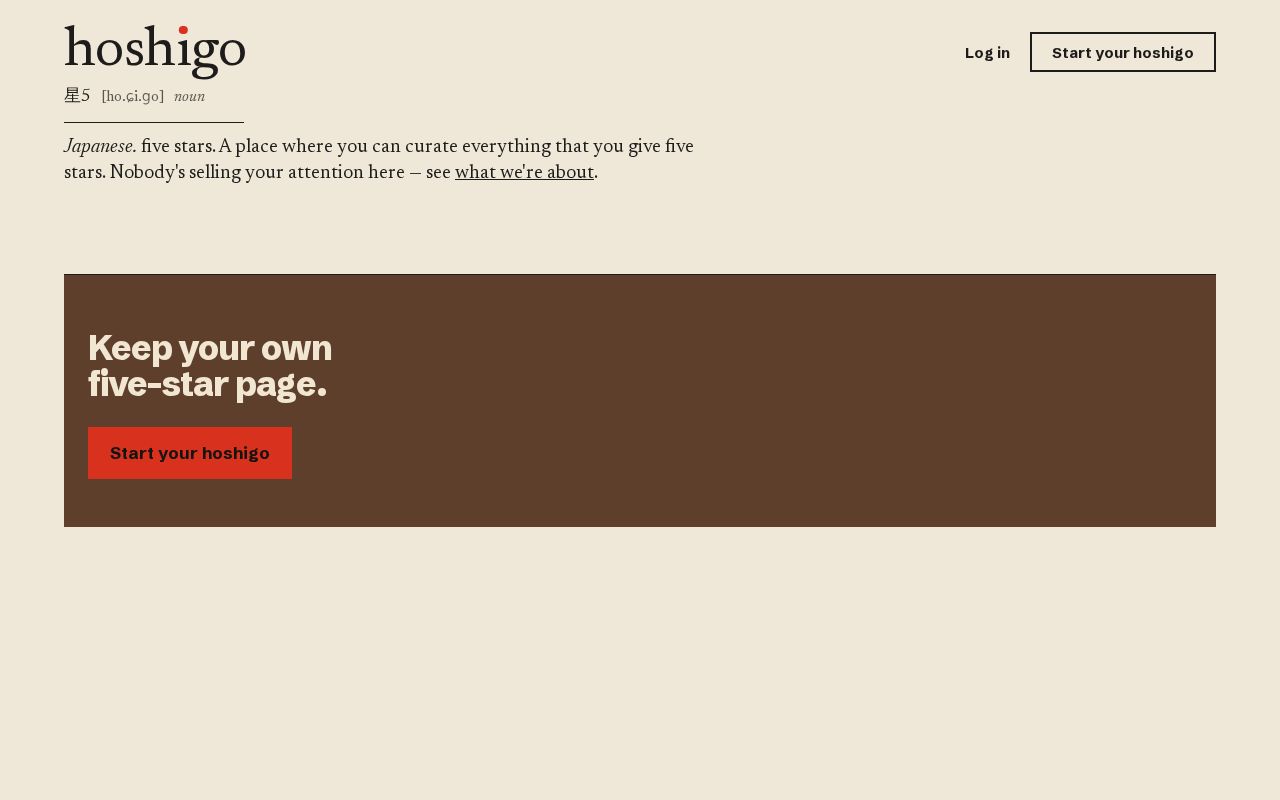This screenshot has height=800, width=1280.
Task: Click the red Start your hoshigo button
Action: pyautogui.click(x=190, y=453)
